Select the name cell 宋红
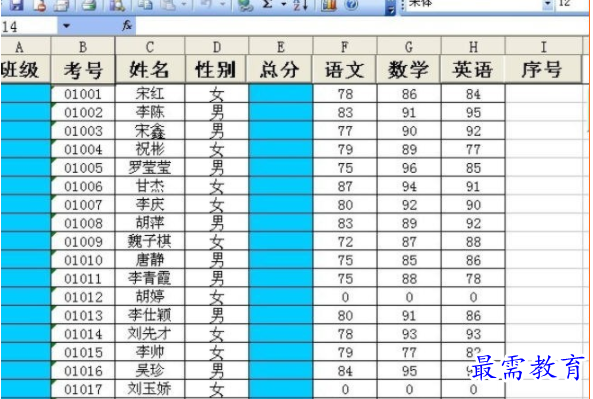Viewport: 593px width, 399px height. (x=150, y=94)
